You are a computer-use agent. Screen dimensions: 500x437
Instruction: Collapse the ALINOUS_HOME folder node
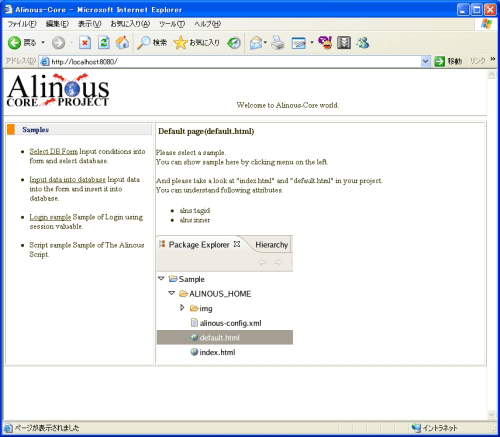tap(172, 293)
